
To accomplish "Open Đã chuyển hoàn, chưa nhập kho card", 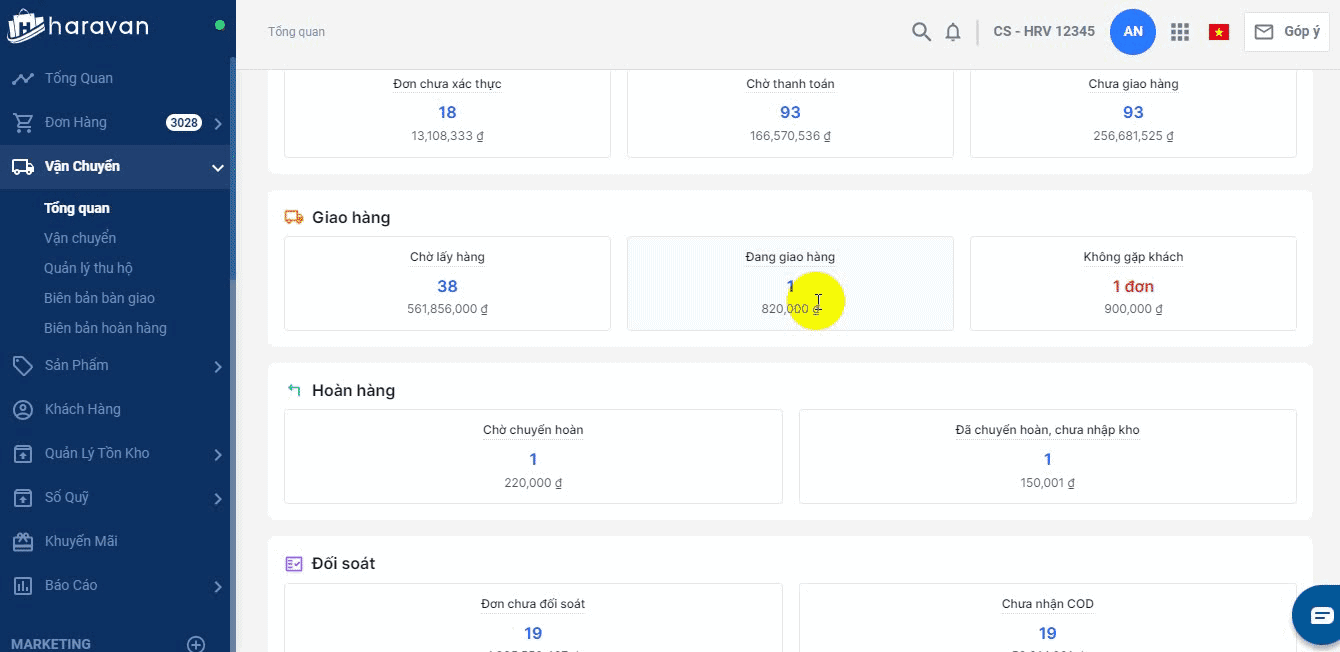I will (1047, 457).
